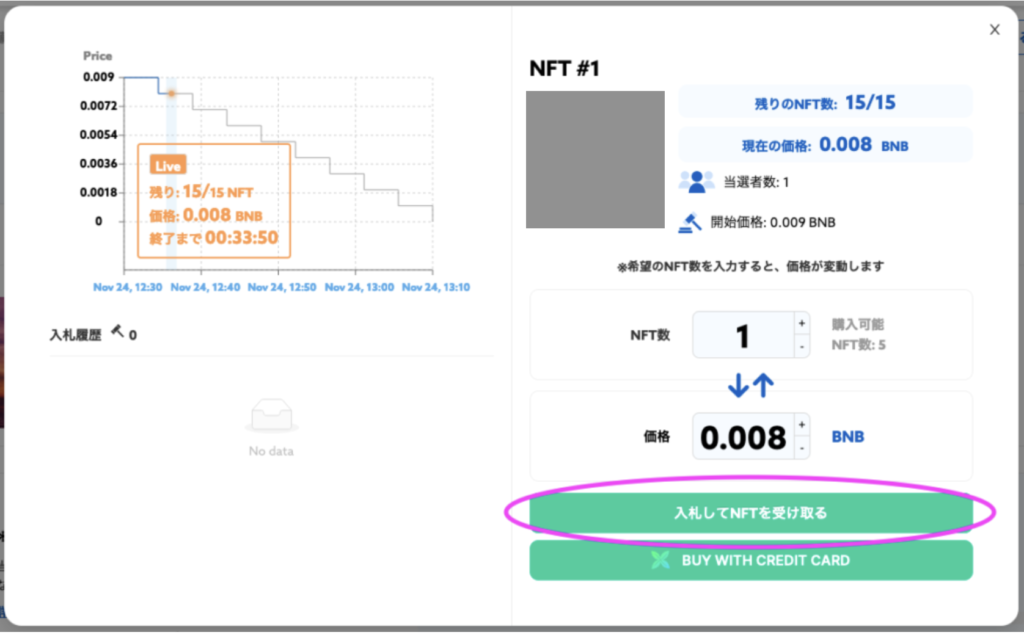Click the gray NFT thumbnail image
Screen dimensions: 1024x635
595,159
